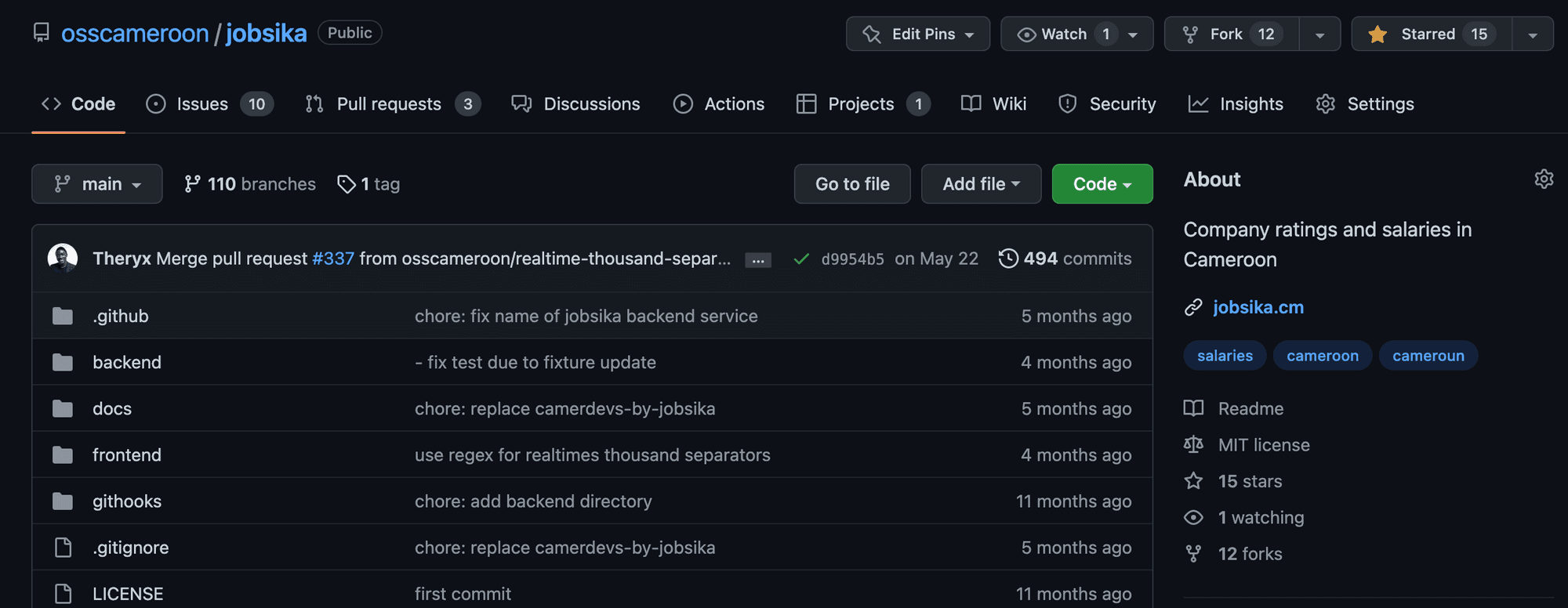This screenshot has width=1568, height=608.
Task: Open pull request #337 link
Action: click(x=333, y=259)
